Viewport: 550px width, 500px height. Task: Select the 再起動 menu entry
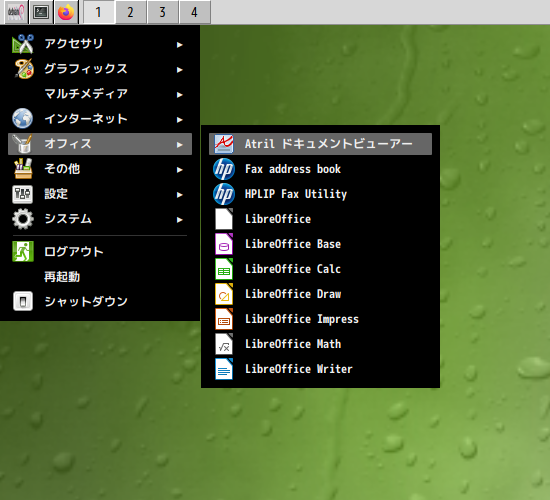(100, 276)
